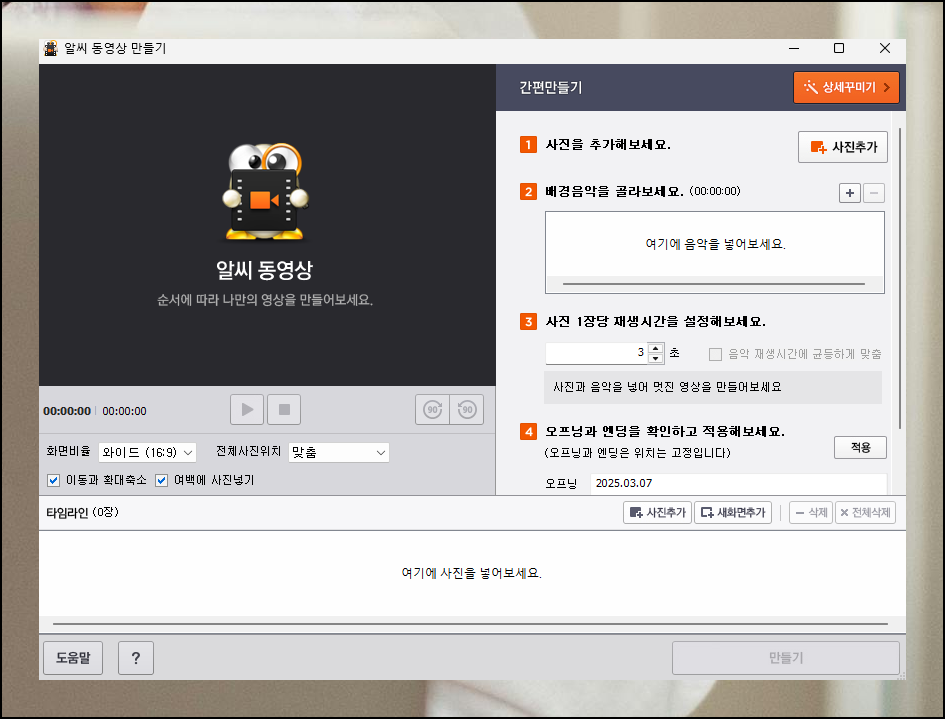Viewport: 945px width, 719px height.
Task: Click 적용 button for opening and ending
Action: coord(860,447)
